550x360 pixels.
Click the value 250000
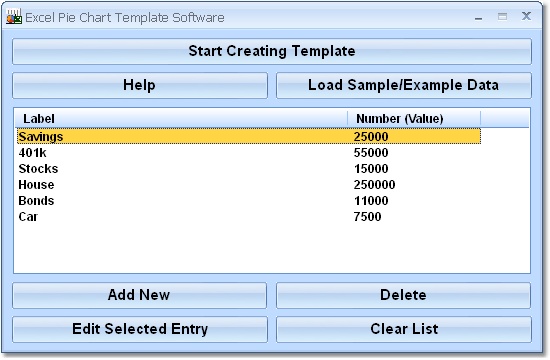click(374, 185)
